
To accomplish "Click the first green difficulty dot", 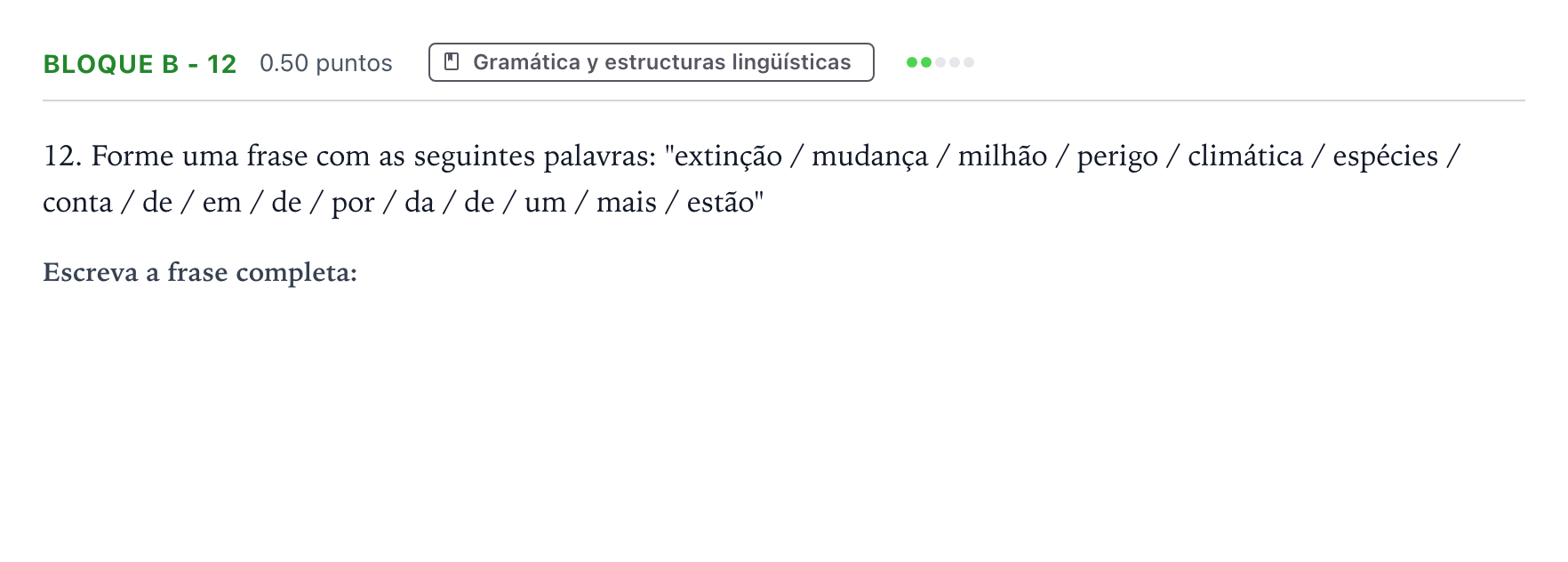I will tap(911, 62).
